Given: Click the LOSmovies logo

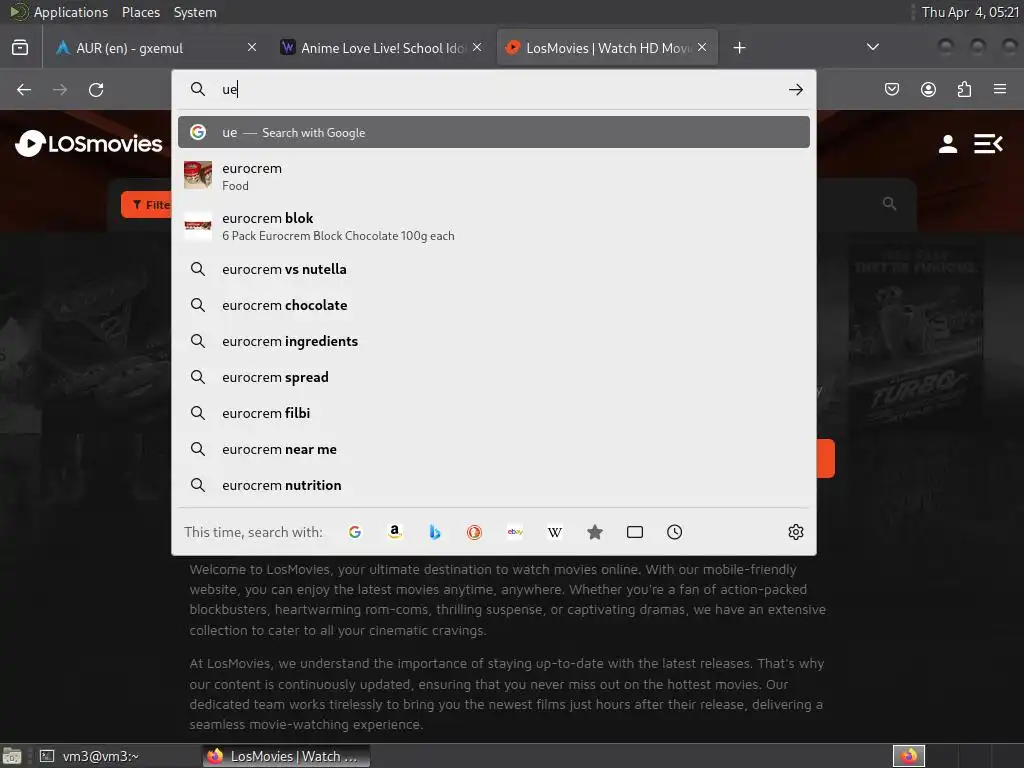Looking at the screenshot, I should [x=89, y=144].
